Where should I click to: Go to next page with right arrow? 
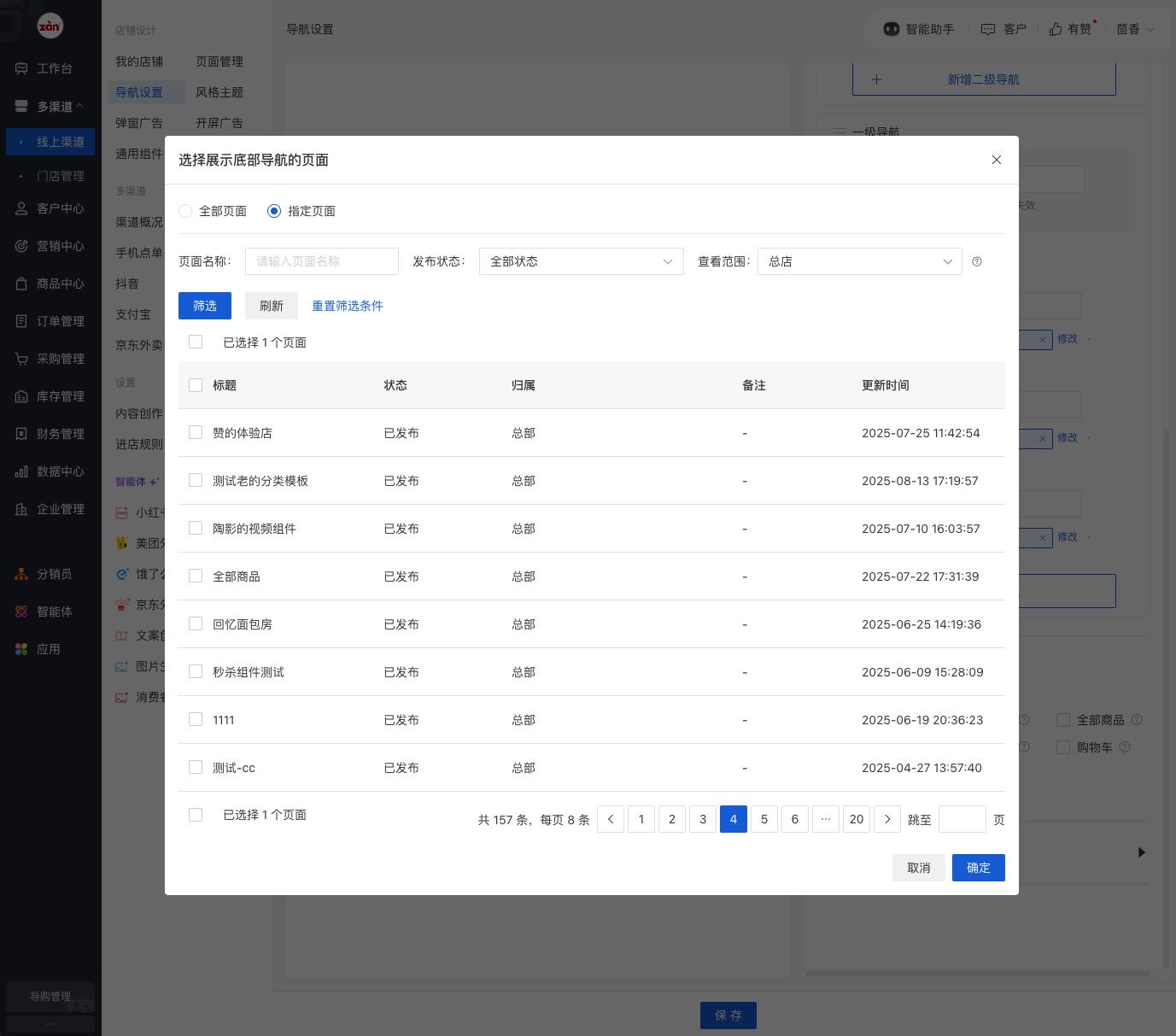click(x=887, y=819)
